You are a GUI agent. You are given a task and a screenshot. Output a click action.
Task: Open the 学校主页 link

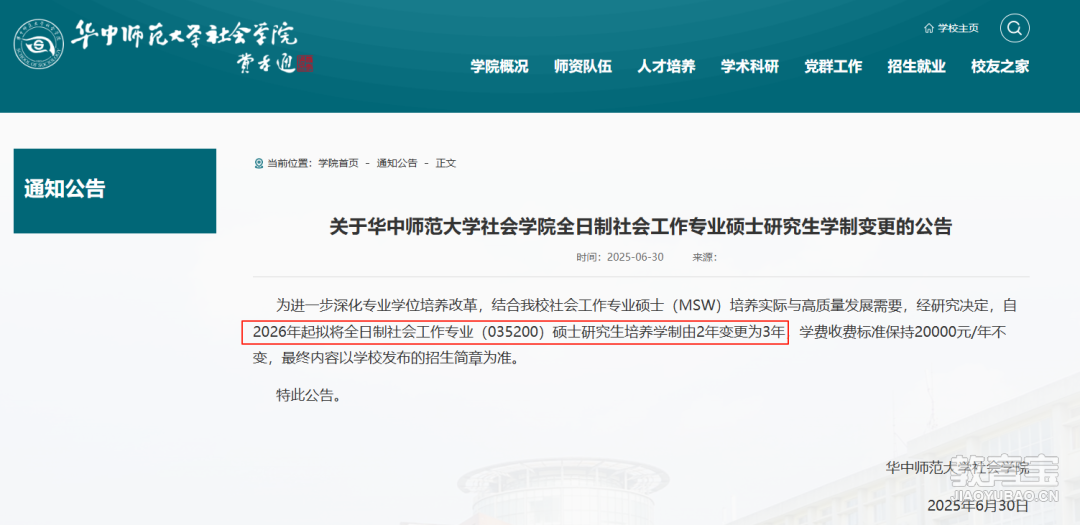pyautogui.click(x=958, y=28)
